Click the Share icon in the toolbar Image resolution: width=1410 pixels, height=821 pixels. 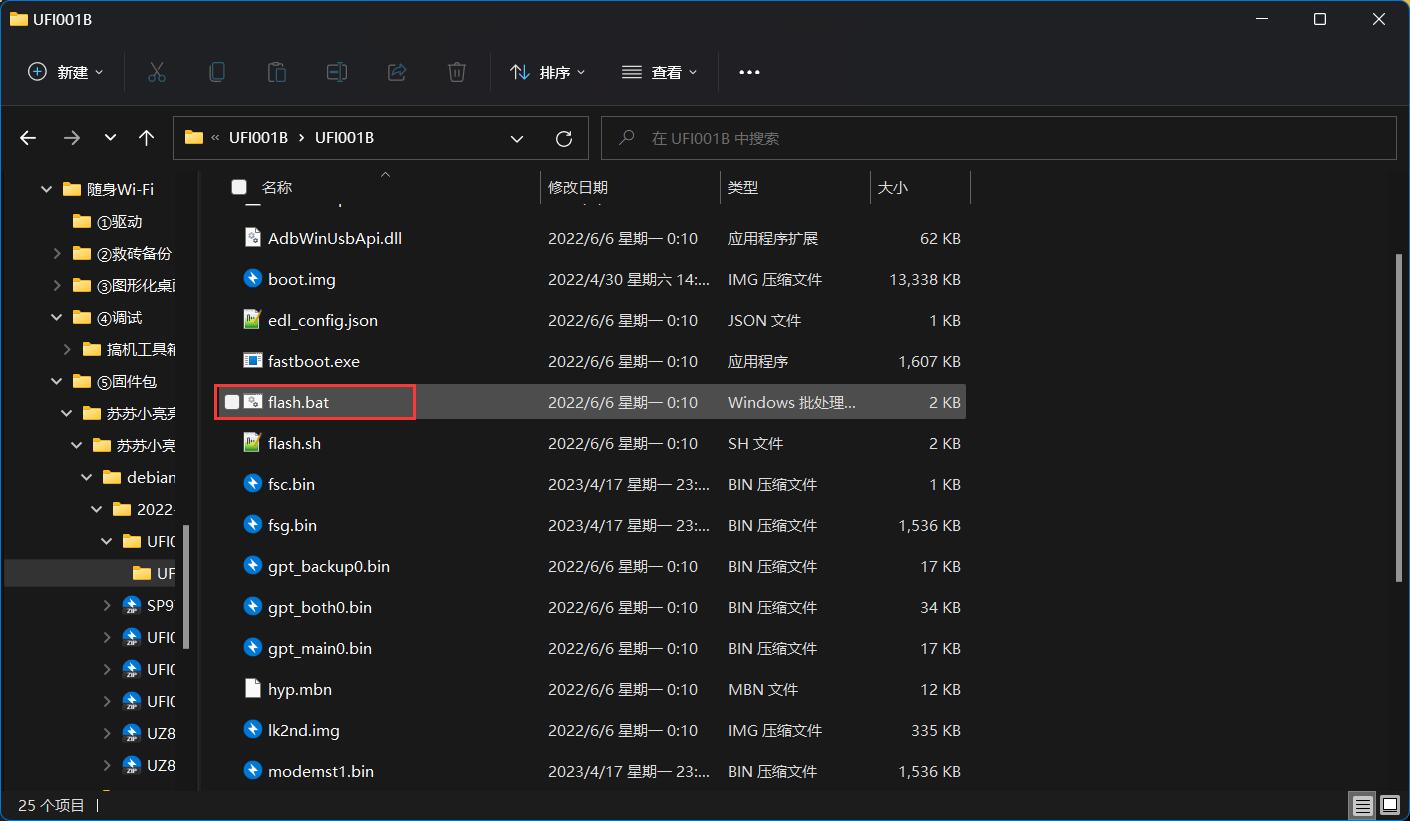[396, 71]
